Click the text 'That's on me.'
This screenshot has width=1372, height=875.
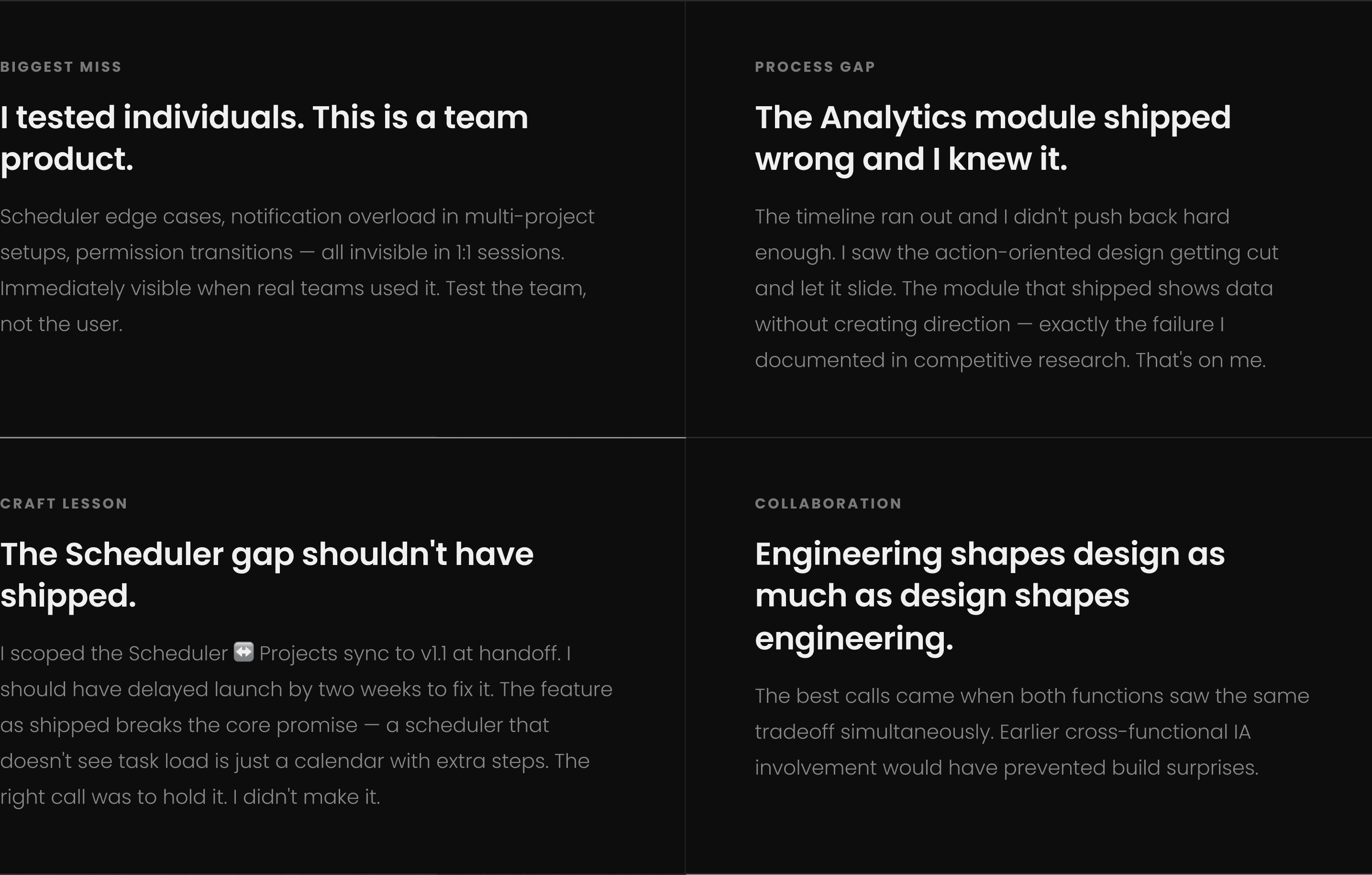[x=1201, y=360]
